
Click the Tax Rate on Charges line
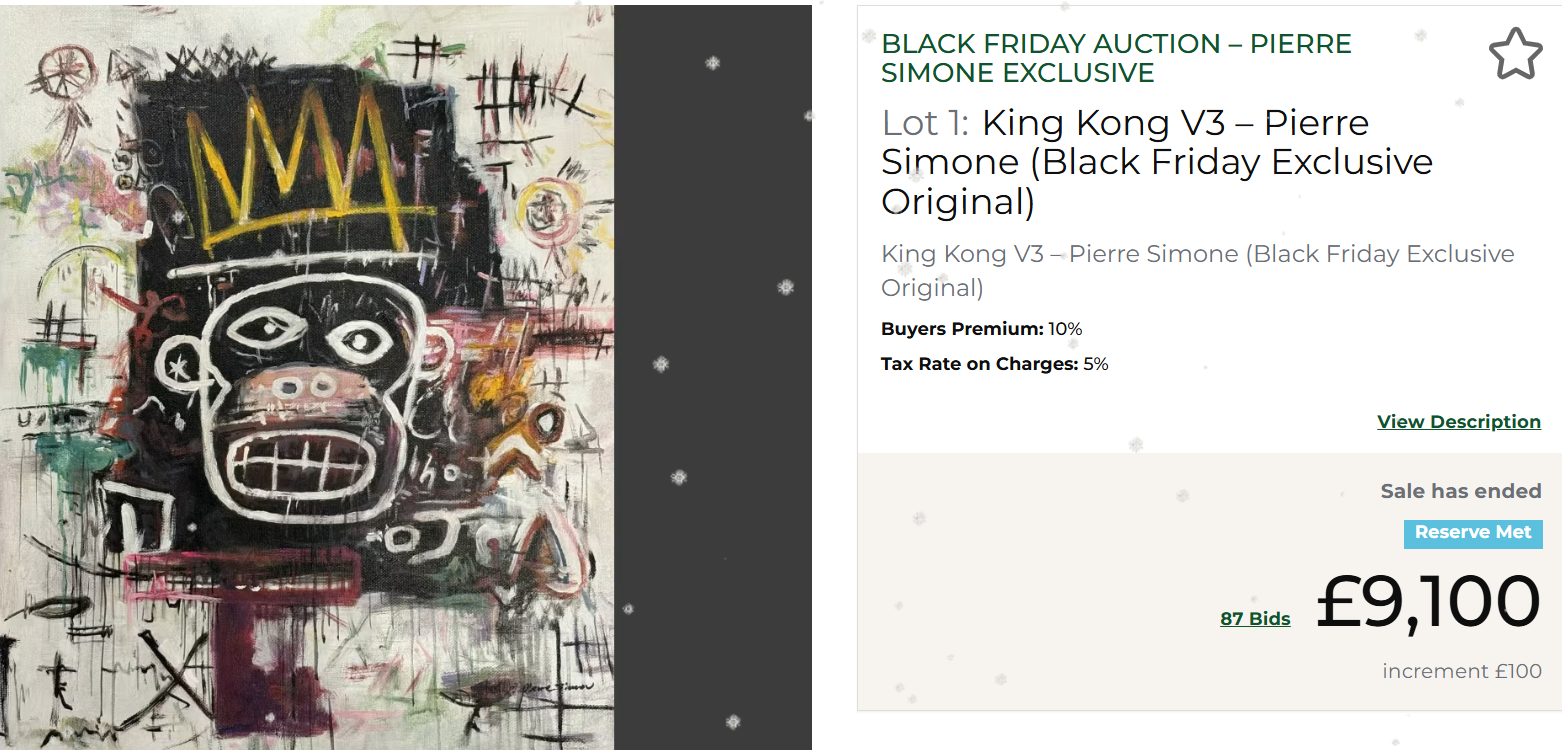994,364
